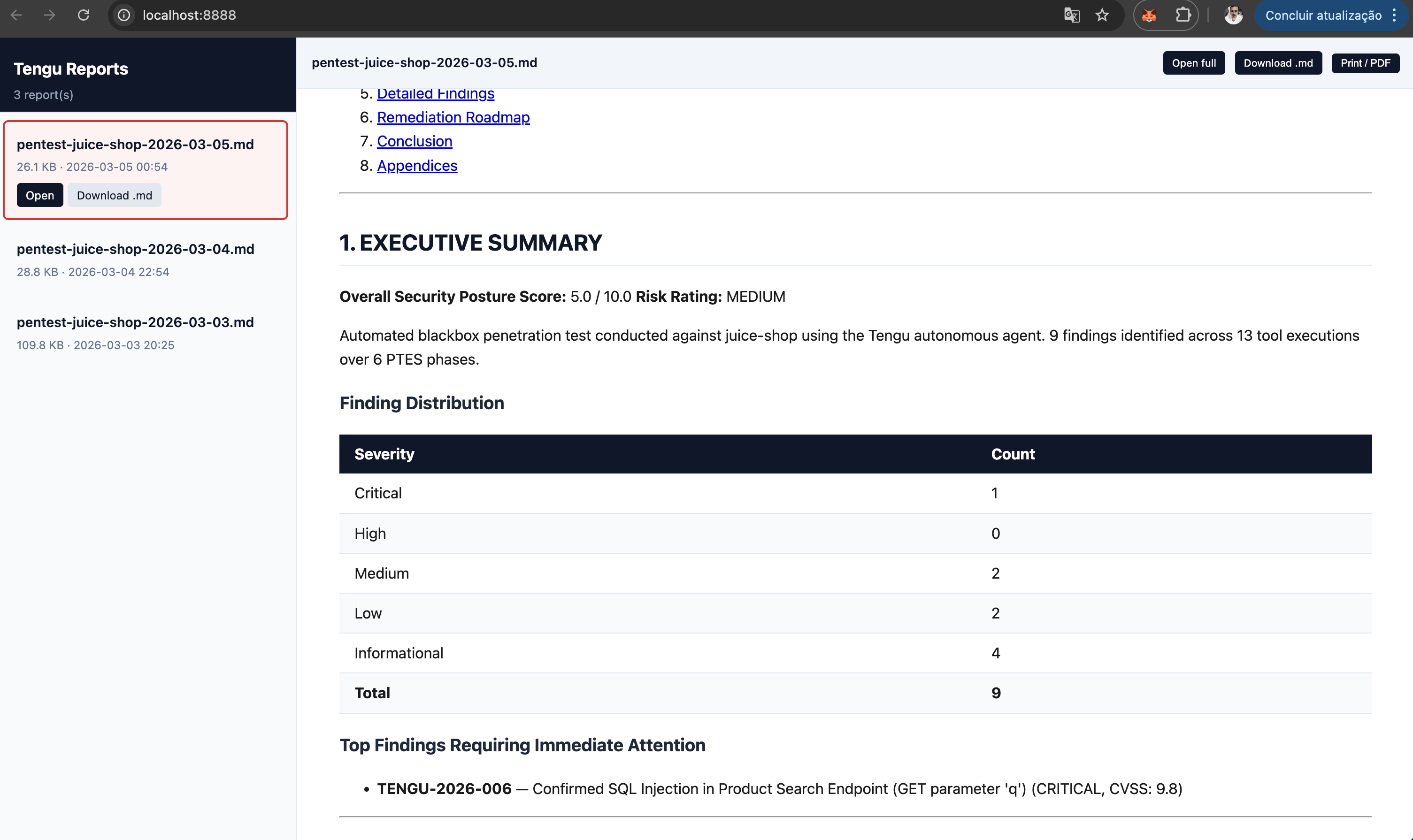Screen dimensions: 1413x840
Task: Click the 'Finding Distribution' heading
Action: (x=421, y=403)
